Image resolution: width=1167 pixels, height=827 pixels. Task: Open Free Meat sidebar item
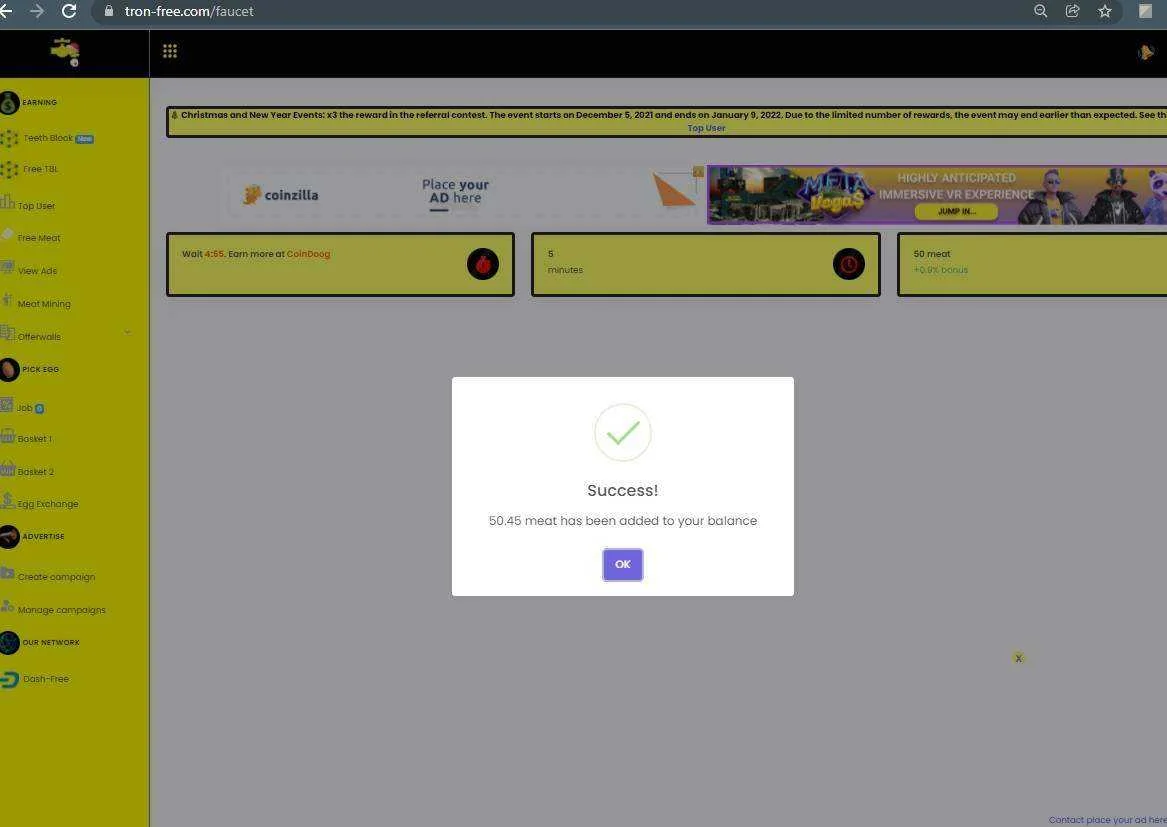point(39,238)
